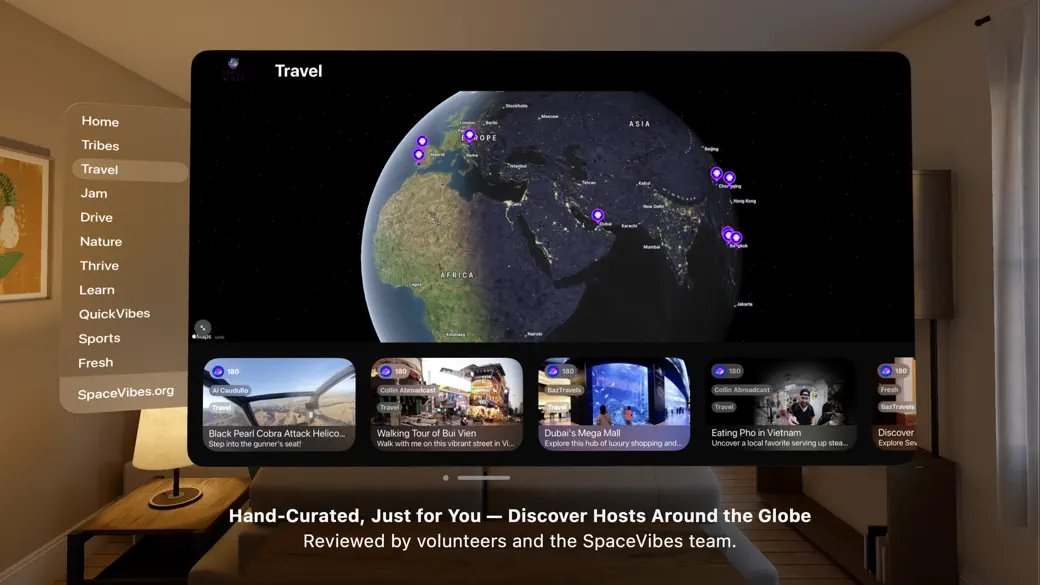Click the 180 badge on the partially visible Discover card
Viewport: 1040px width, 585px height.
(x=893, y=371)
